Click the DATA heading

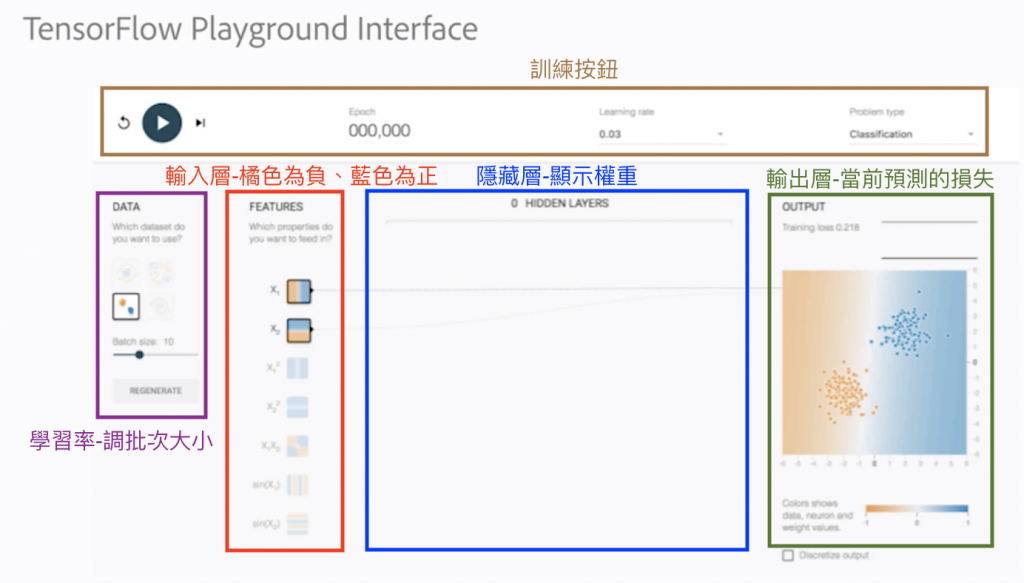126,207
